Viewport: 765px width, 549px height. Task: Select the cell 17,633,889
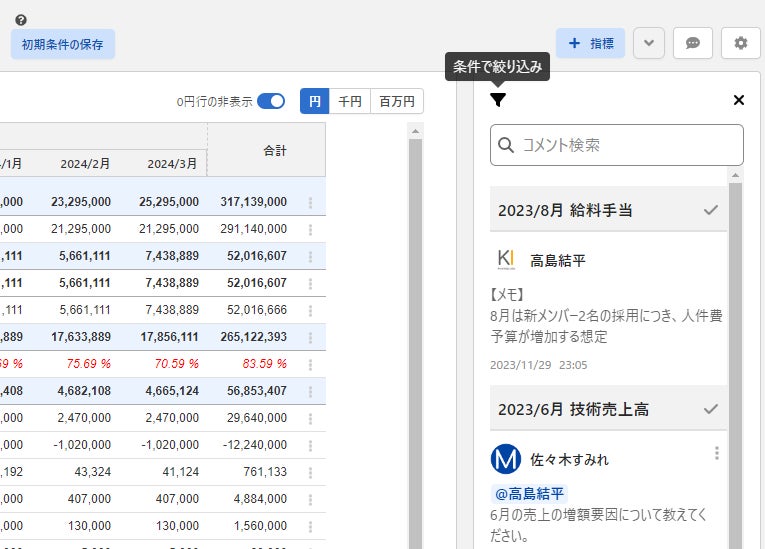click(81, 337)
